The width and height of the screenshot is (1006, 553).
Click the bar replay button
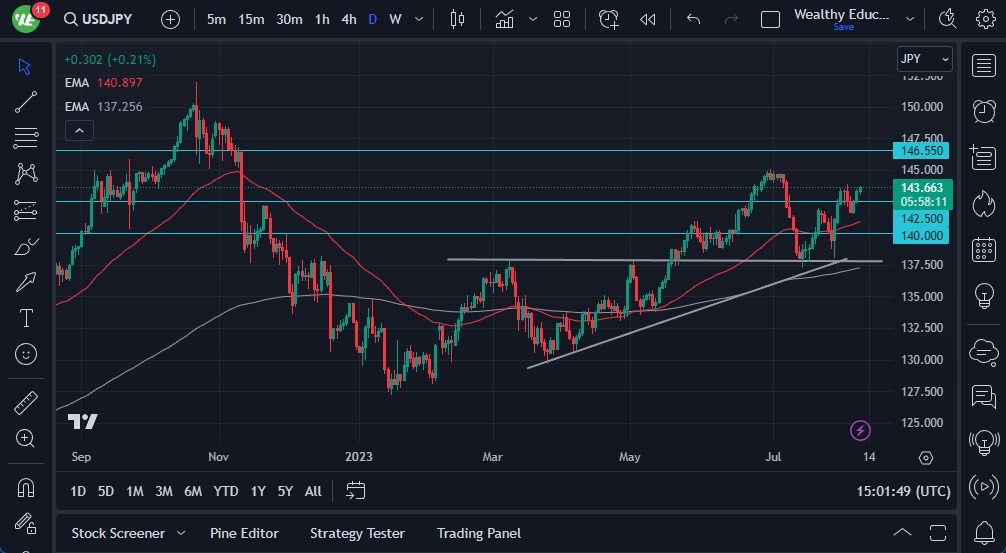point(648,19)
